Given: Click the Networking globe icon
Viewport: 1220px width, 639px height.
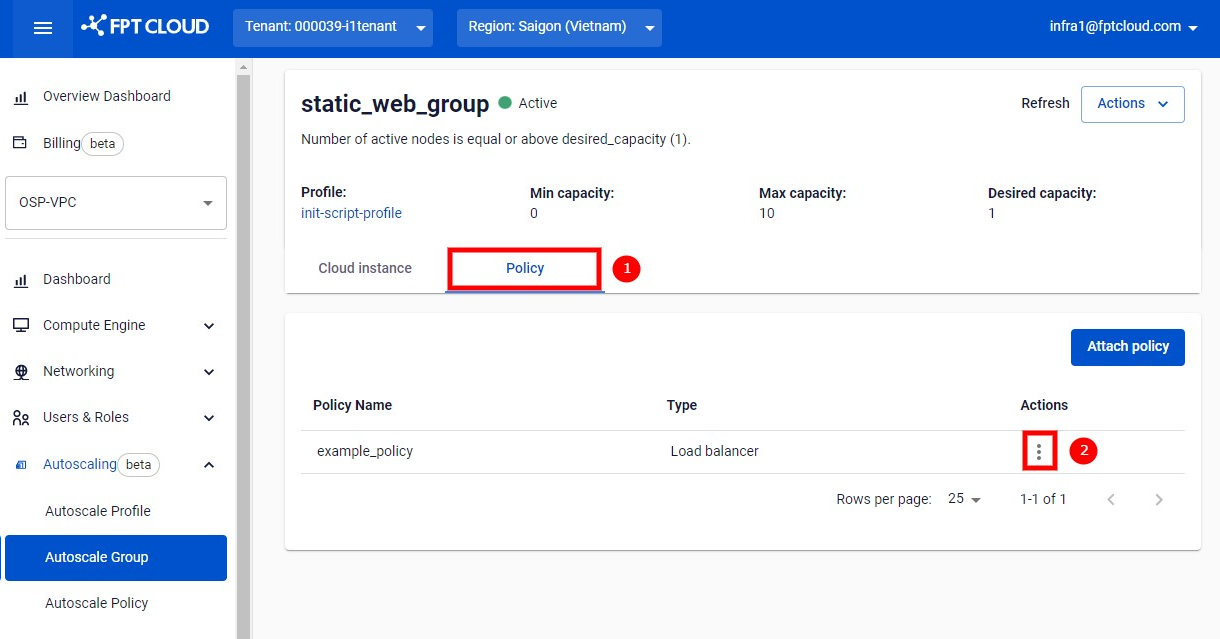Looking at the screenshot, I should coord(21,371).
